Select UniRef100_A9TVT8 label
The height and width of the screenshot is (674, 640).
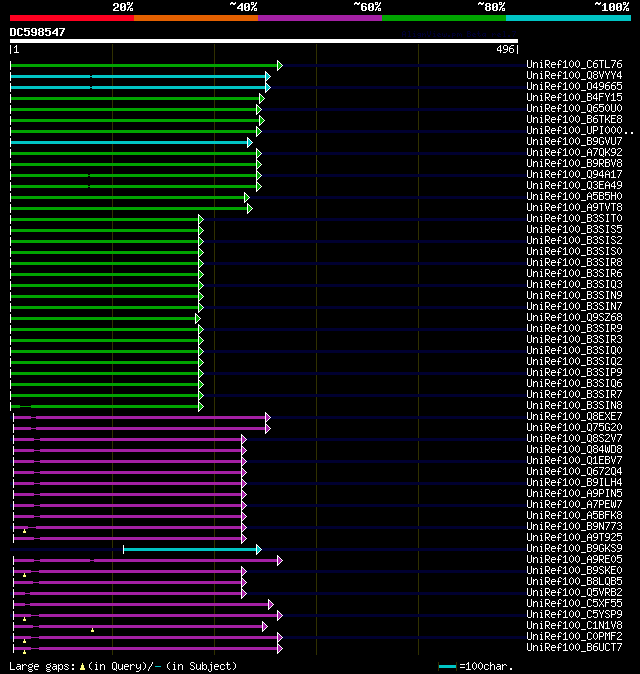[x=574, y=208]
